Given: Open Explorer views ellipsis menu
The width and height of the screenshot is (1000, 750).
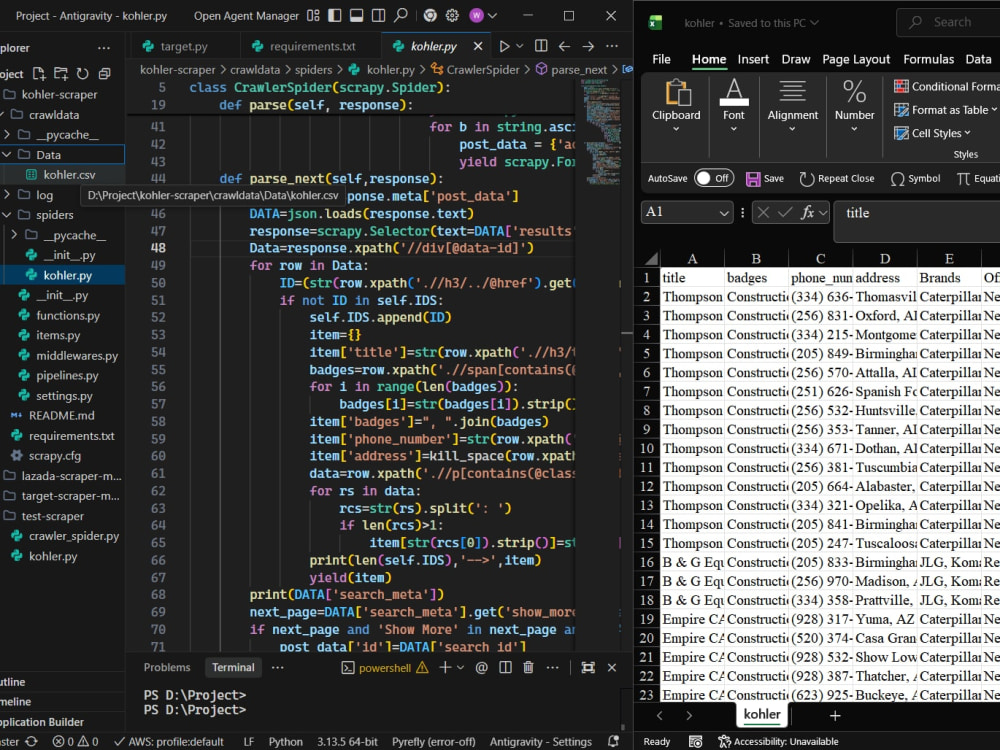Looking at the screenshot, I should (x=103, y=48).
